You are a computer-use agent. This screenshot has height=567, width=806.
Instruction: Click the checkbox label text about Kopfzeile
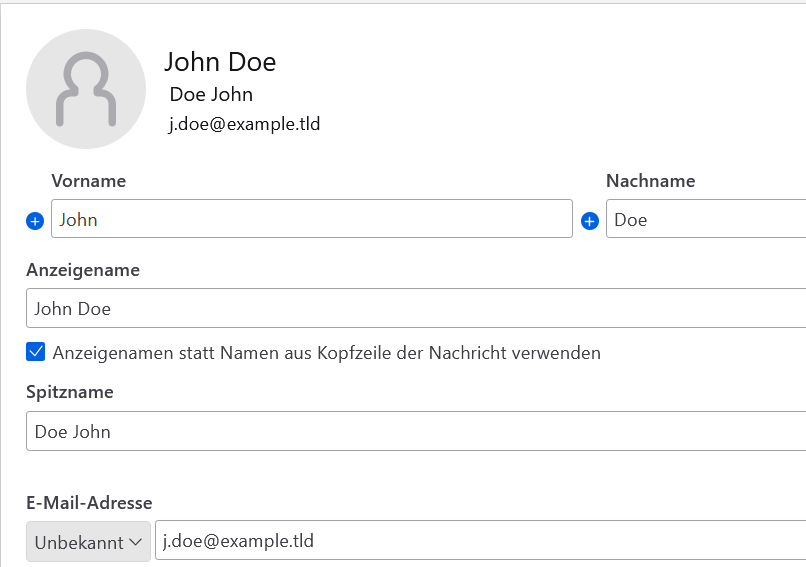click(326, 353)
